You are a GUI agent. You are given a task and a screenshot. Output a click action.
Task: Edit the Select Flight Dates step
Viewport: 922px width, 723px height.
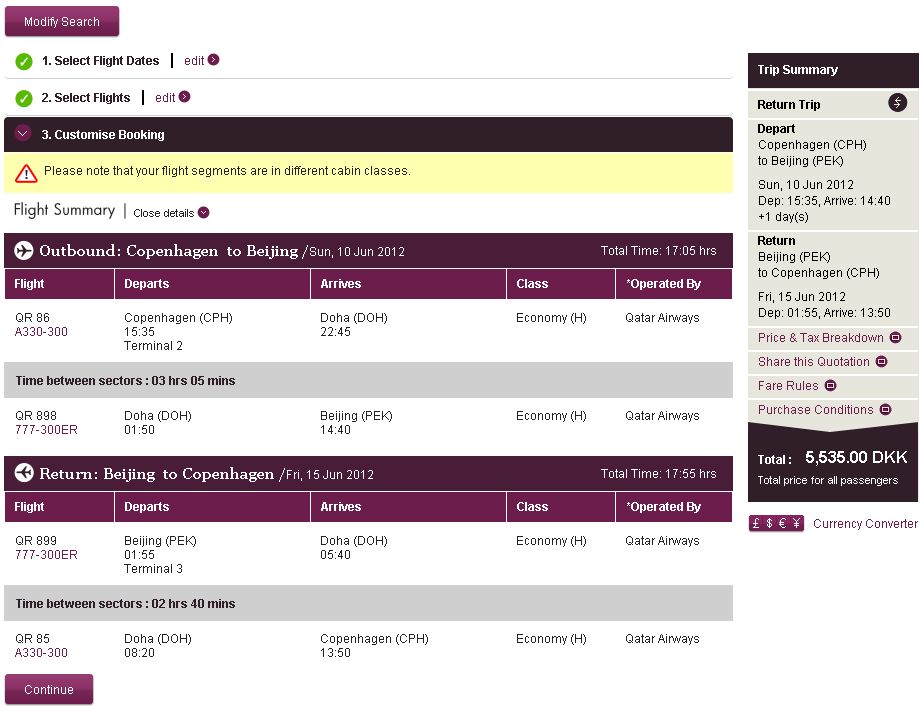(x=201, y=61)
